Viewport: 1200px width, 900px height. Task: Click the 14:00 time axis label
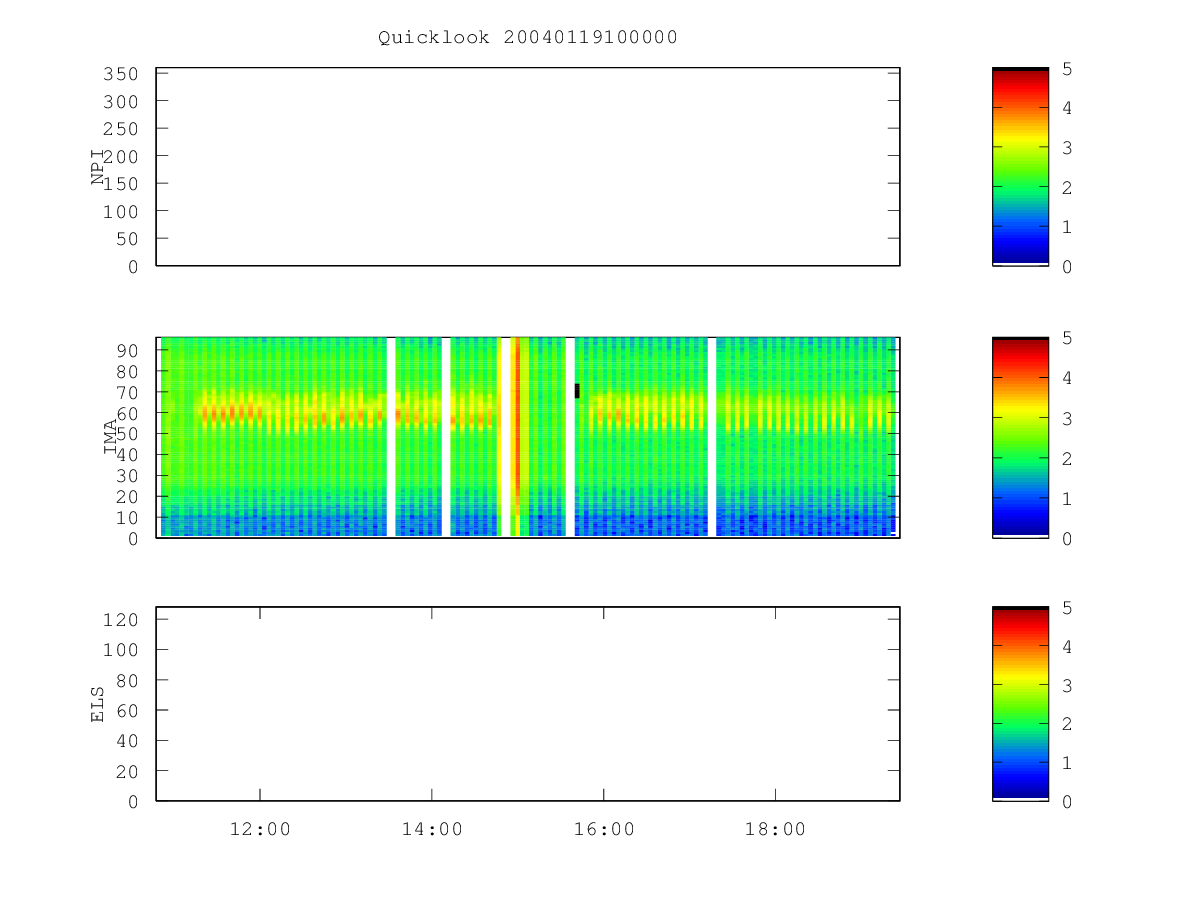pos(432,829)
